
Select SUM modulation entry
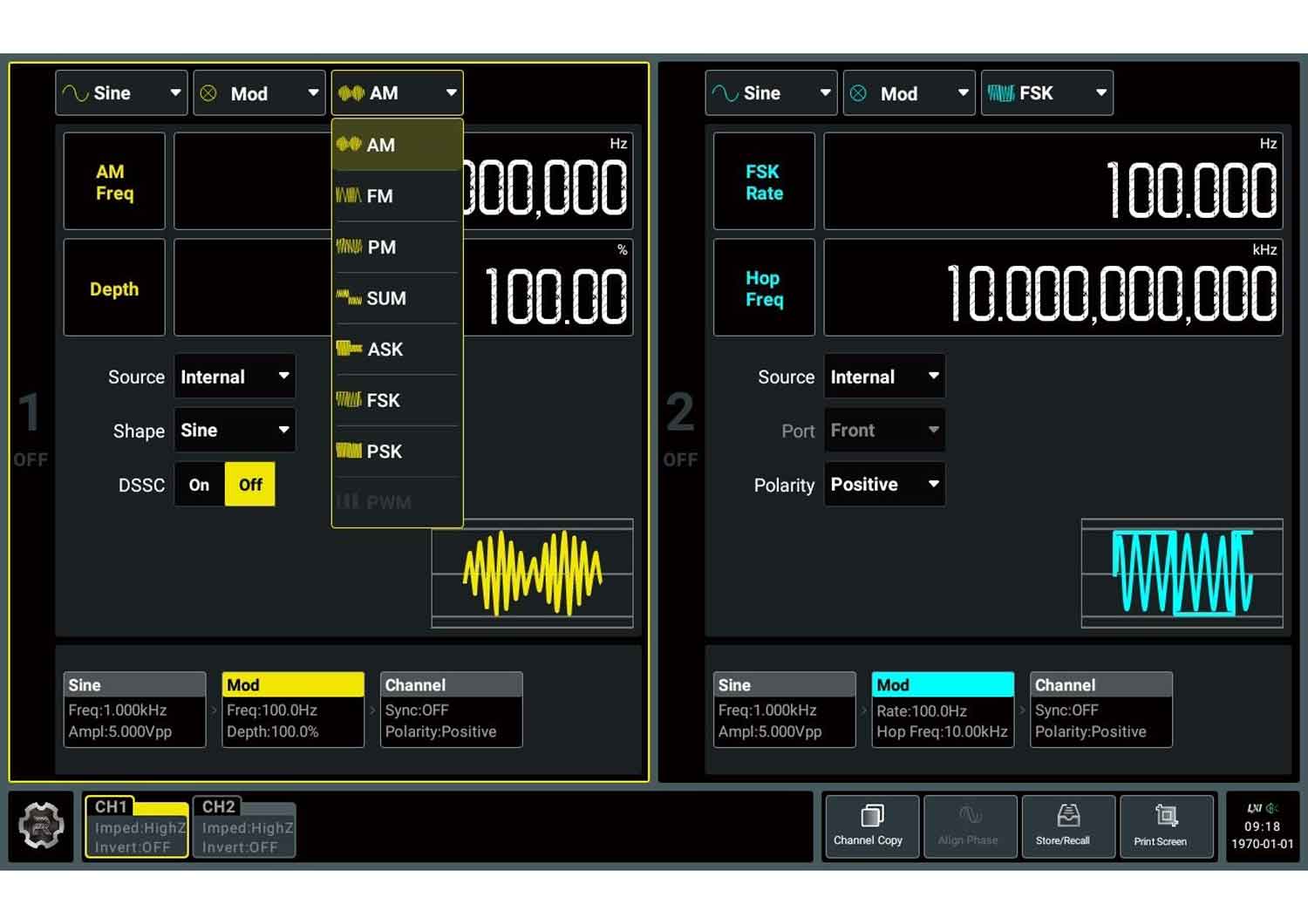click(x=397, y=298)
